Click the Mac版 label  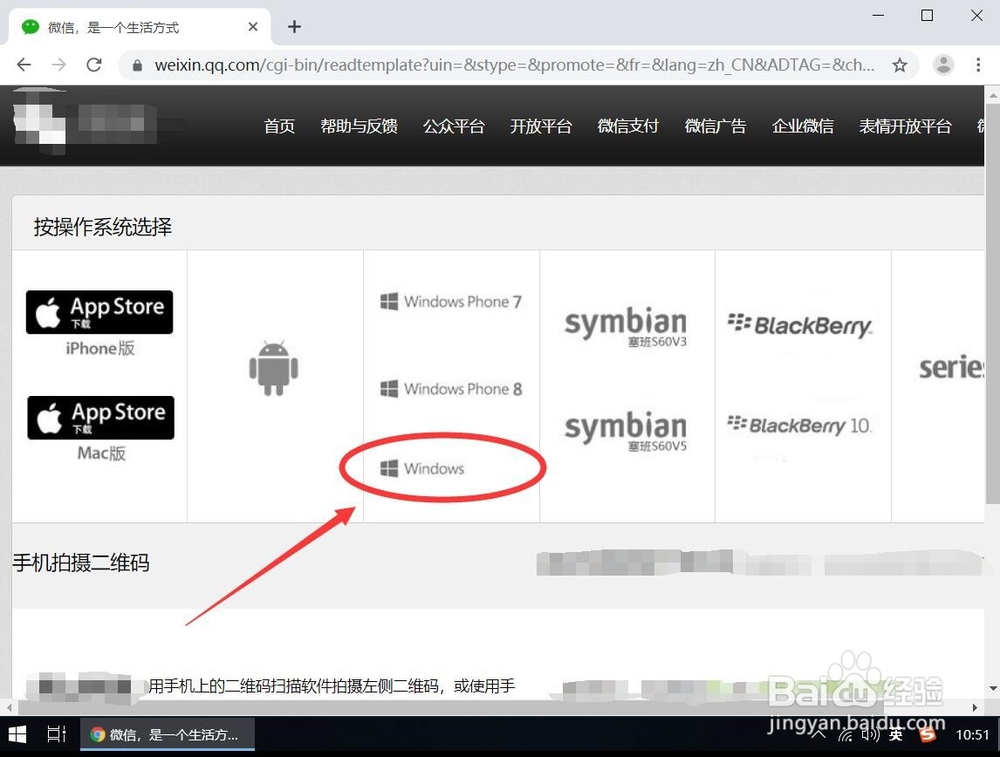pos(101,453)
